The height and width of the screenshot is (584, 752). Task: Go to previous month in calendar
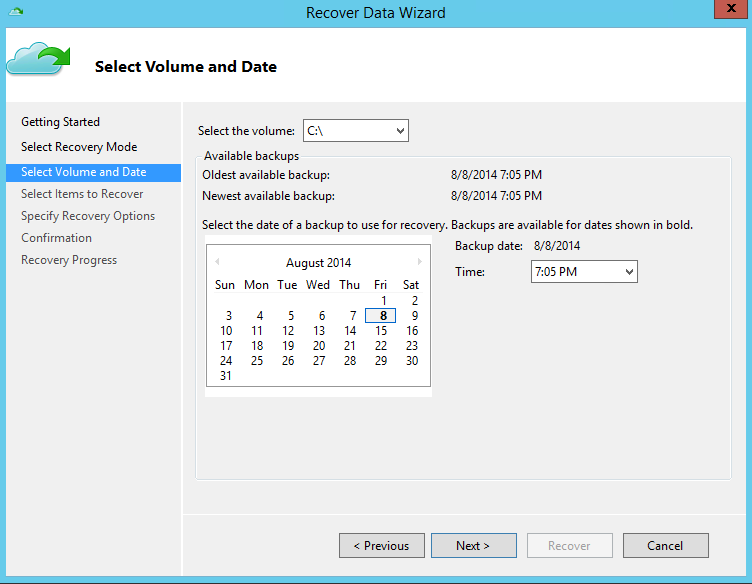coord(217,261)
